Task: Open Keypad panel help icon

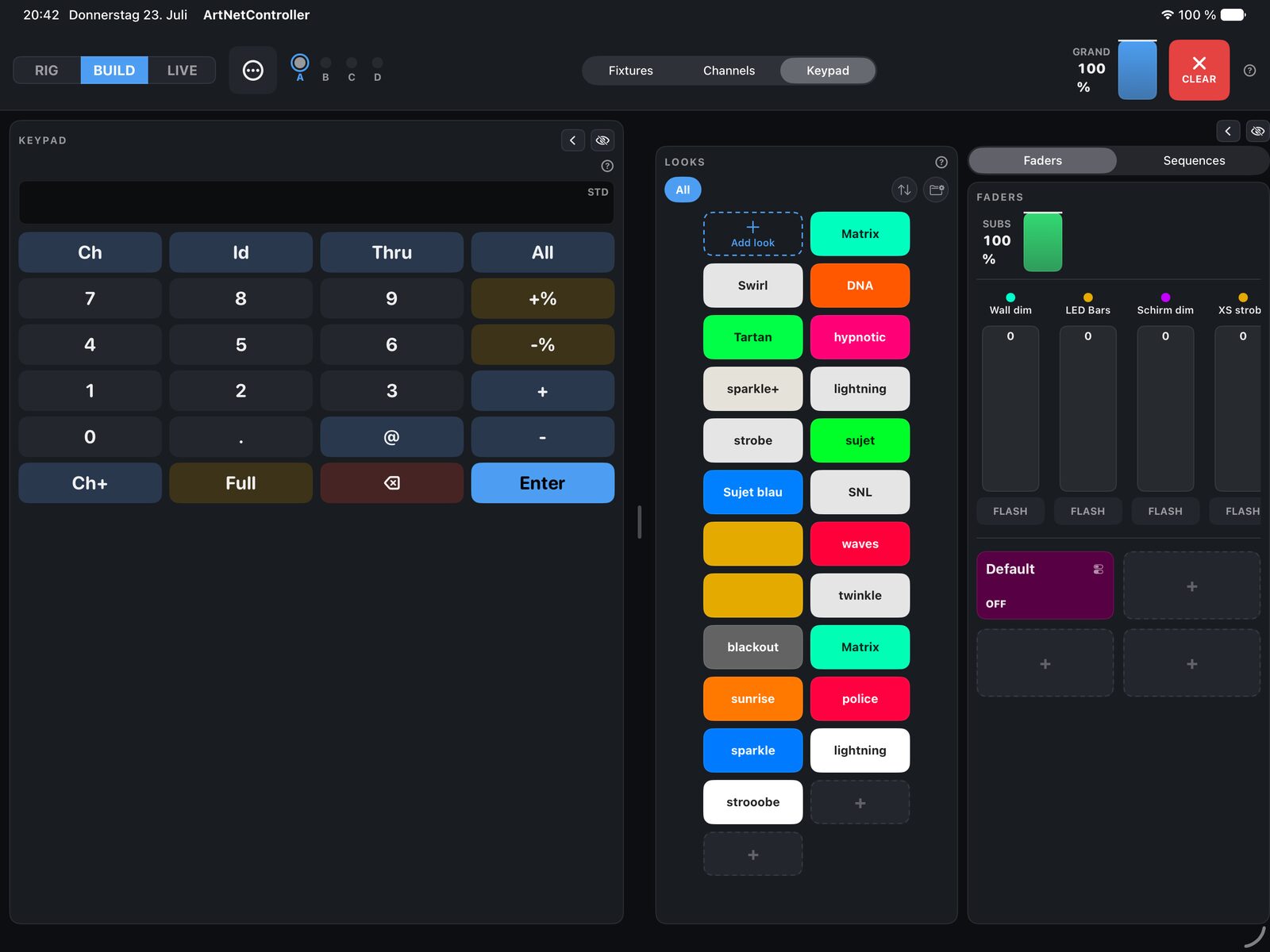Action: [x=607, y=166]
